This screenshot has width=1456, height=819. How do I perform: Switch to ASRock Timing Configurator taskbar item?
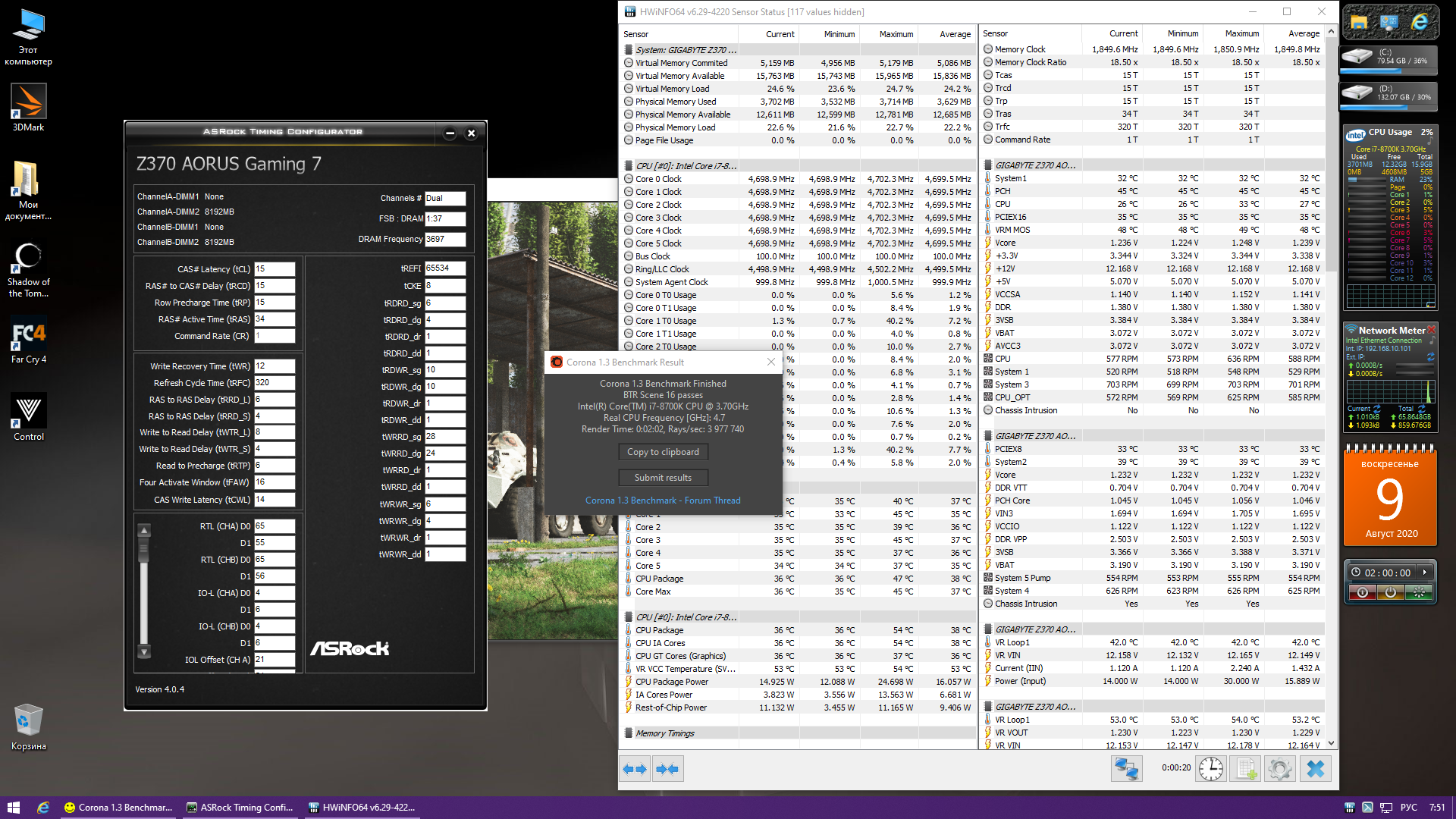(x=241, y=808)
